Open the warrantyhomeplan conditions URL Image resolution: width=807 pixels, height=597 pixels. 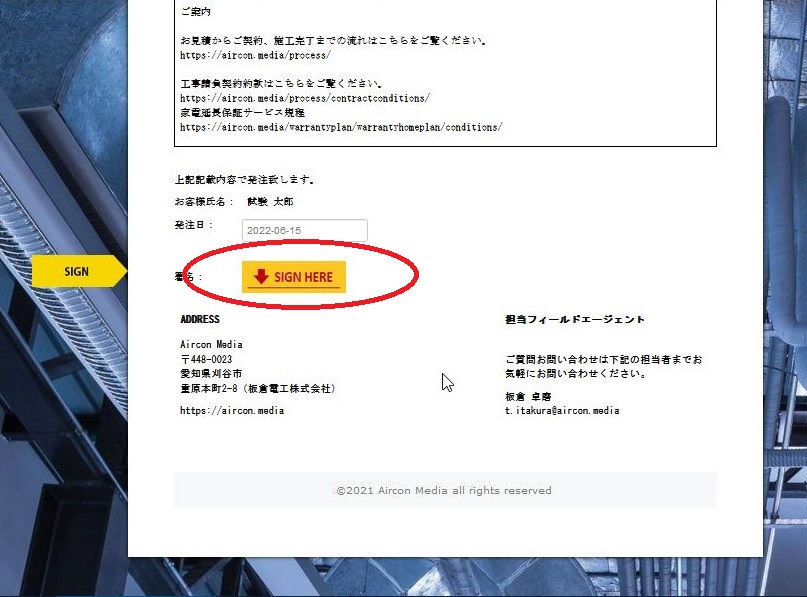tap(340, 127)
